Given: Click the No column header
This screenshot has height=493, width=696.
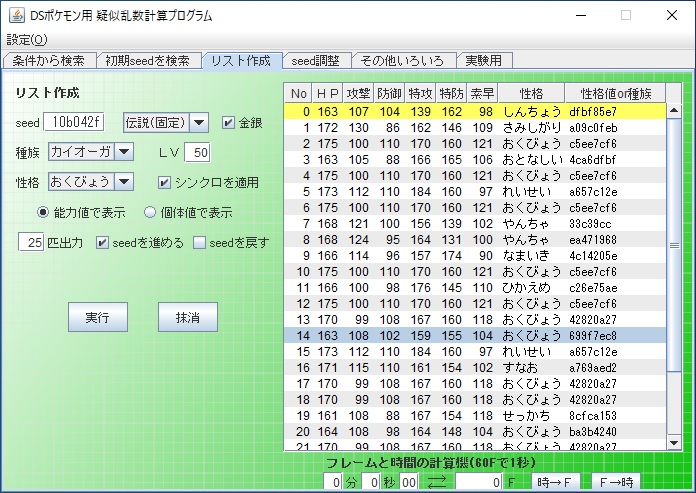Looking at the screenshot, I should [x=298, y=94].
